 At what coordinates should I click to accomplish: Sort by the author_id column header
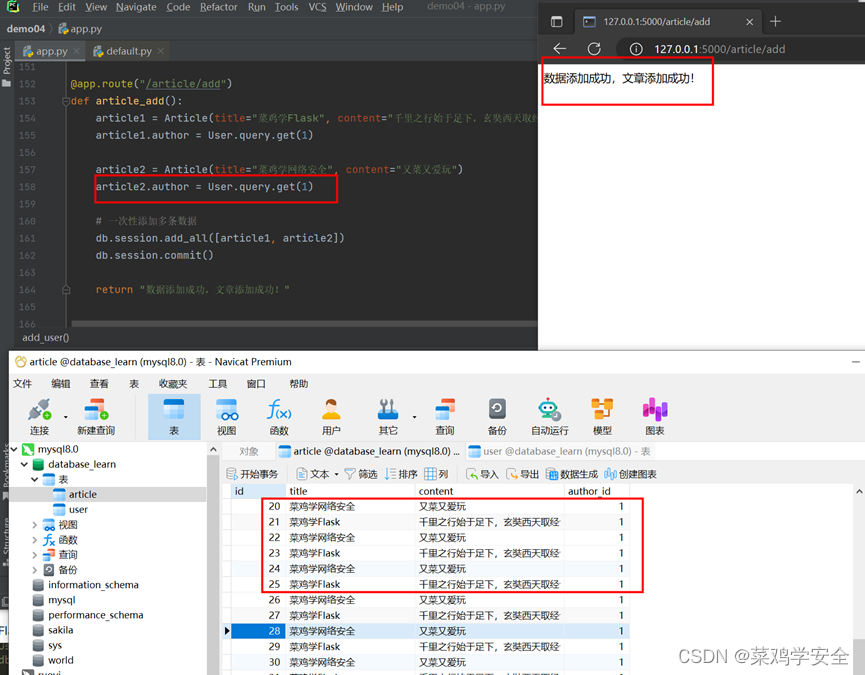[x=596, y=491]
